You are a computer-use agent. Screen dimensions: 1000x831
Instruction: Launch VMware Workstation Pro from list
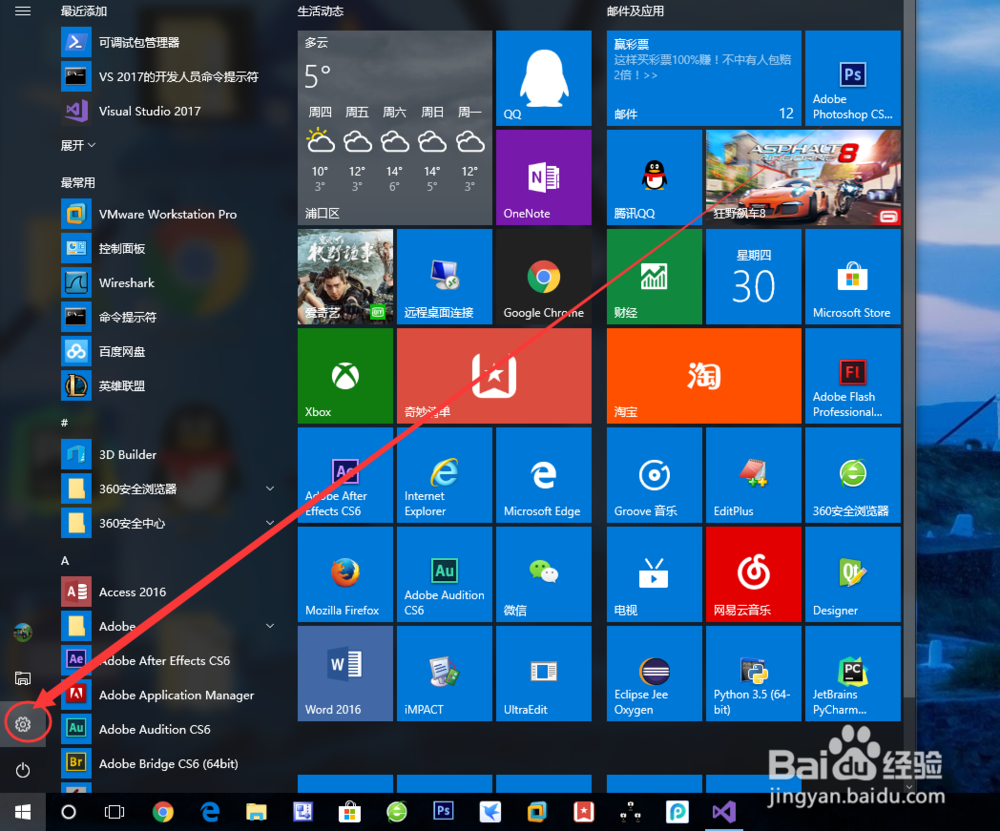[x=167, y=214]
